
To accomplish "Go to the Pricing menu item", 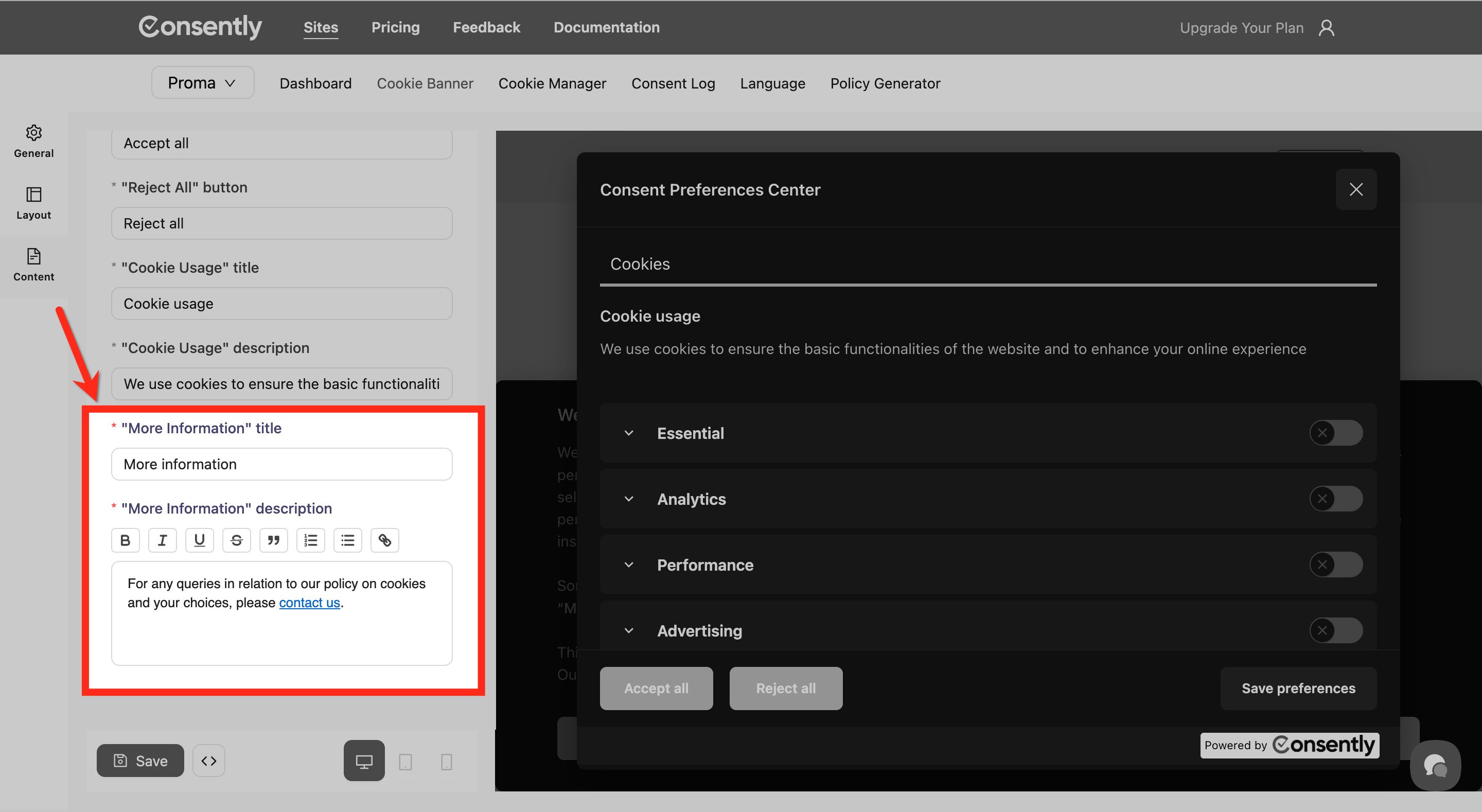I will 395,27.
